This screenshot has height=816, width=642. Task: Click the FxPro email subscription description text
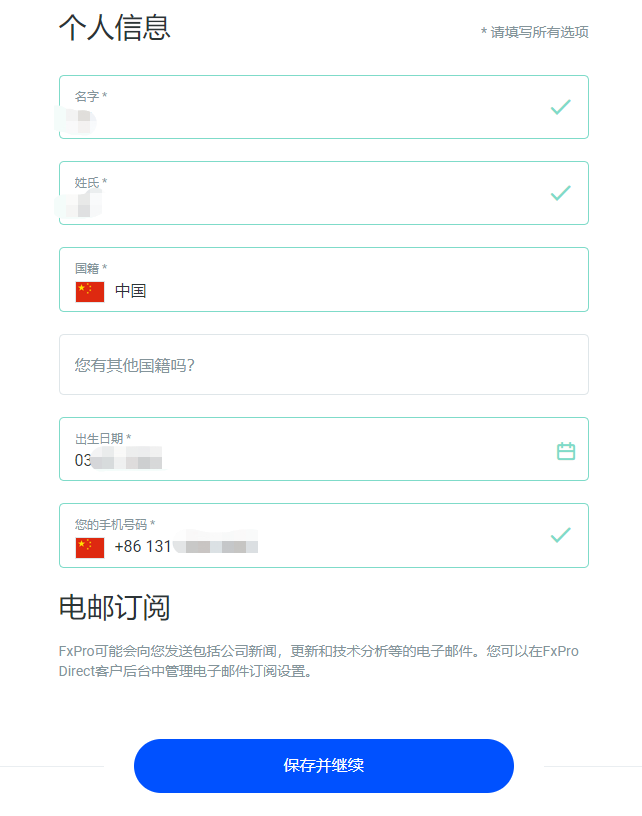[x=318, y=661]
